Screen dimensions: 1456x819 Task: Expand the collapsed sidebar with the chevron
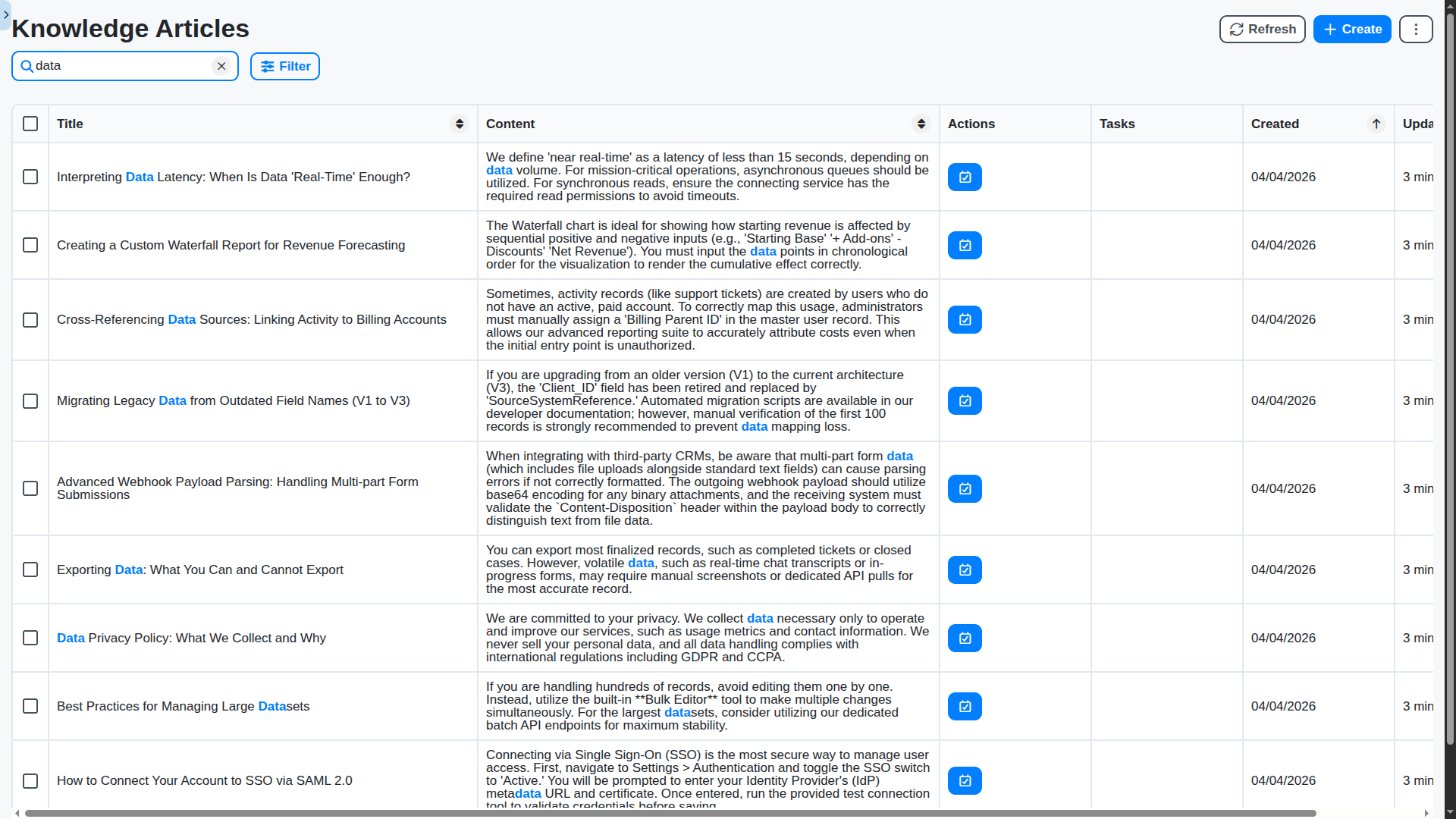tap(5, 14)
